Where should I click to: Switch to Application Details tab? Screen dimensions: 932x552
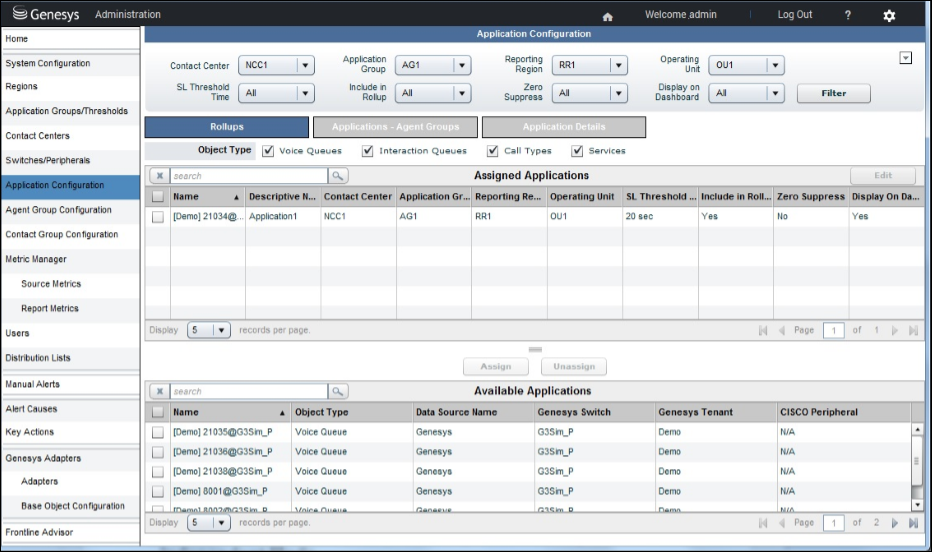[x=564, y=127]
